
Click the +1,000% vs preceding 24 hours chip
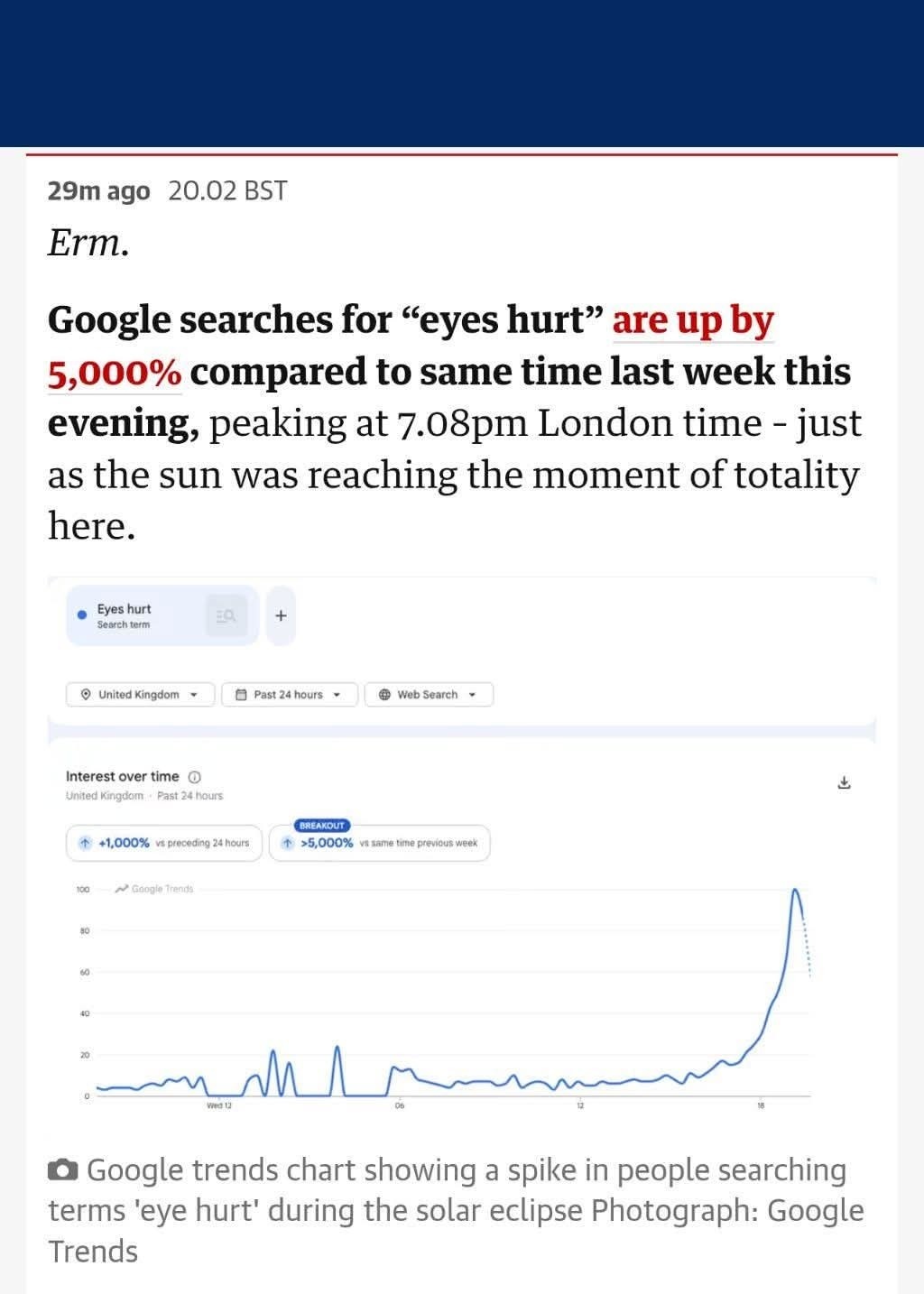164,843
